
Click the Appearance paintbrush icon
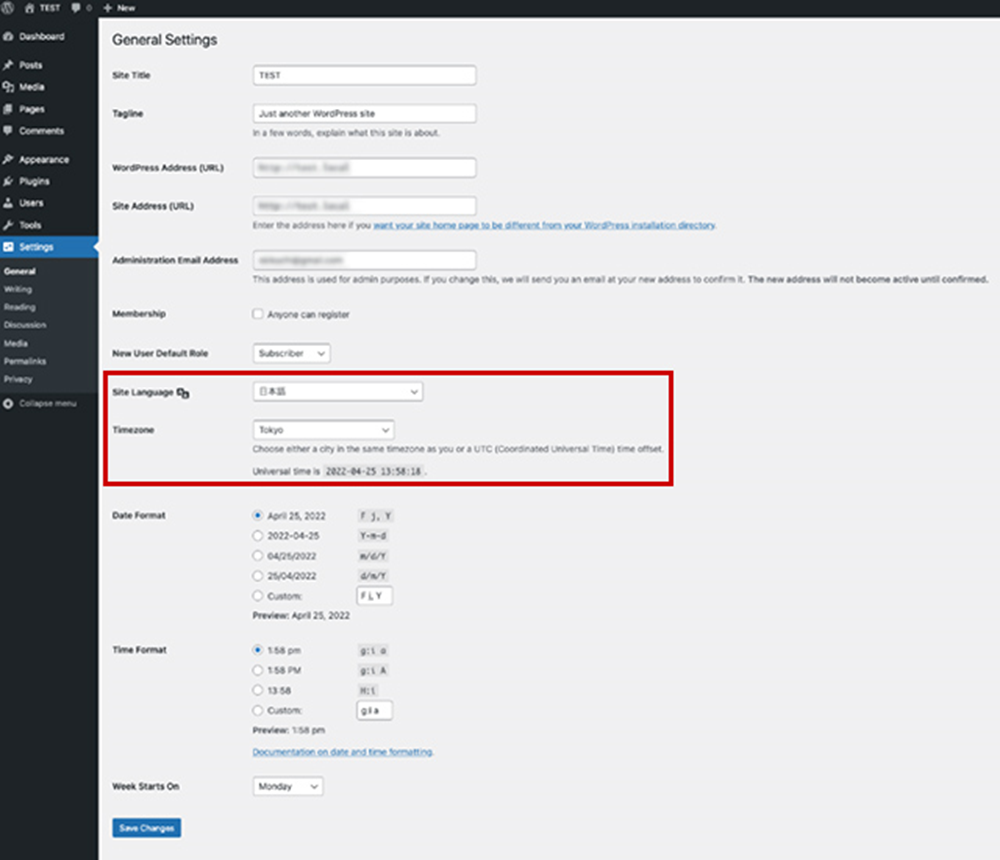click(x=9, y=160)
